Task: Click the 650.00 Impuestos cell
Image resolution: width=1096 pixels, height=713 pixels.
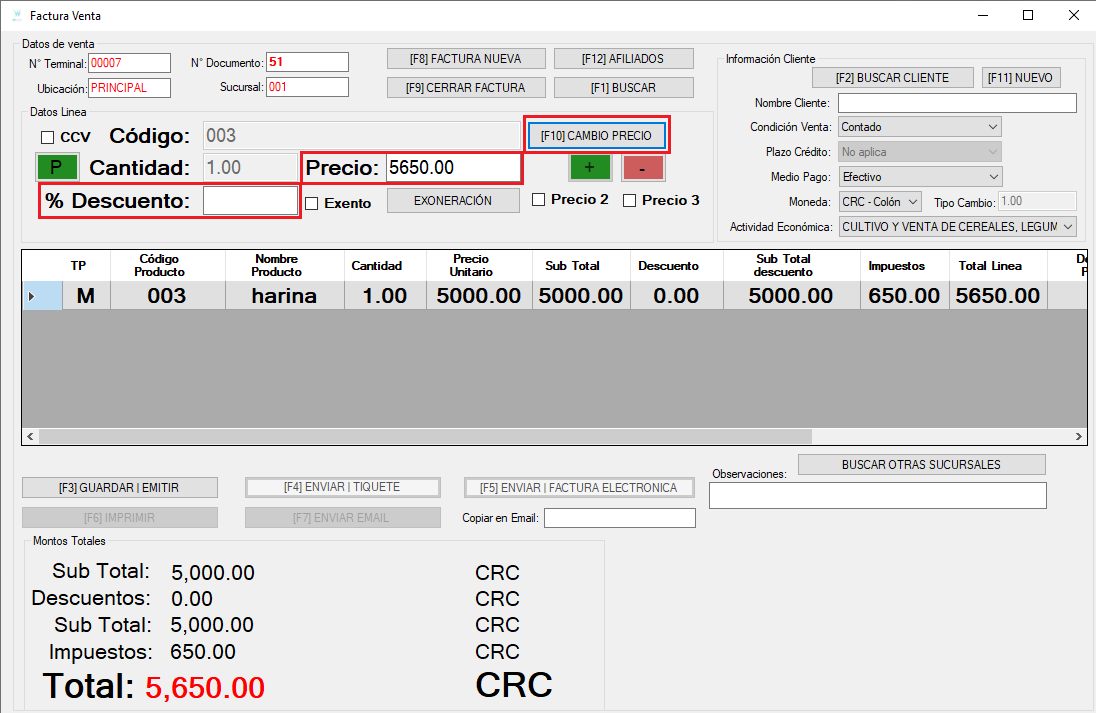Action: pyautogui.click(x=904, y=296)
